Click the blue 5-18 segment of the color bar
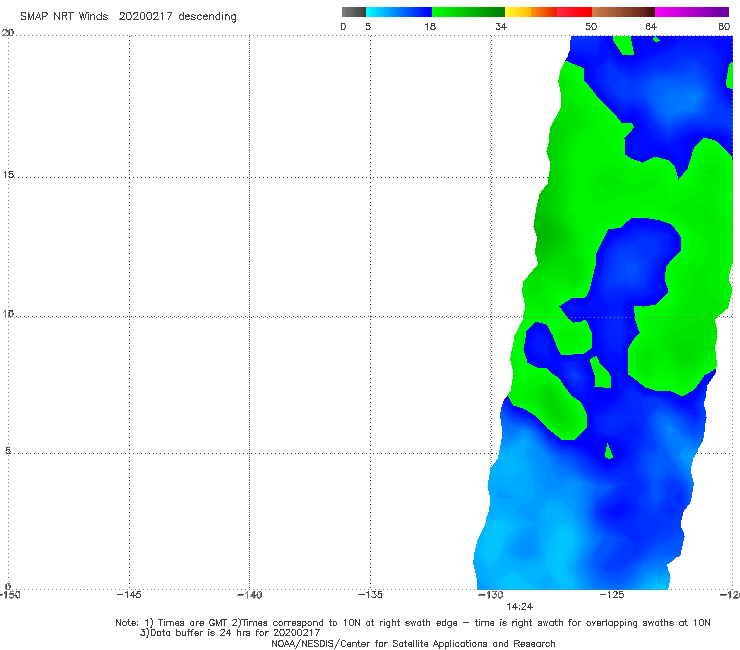The image size is (740, 650). [399, 12]
